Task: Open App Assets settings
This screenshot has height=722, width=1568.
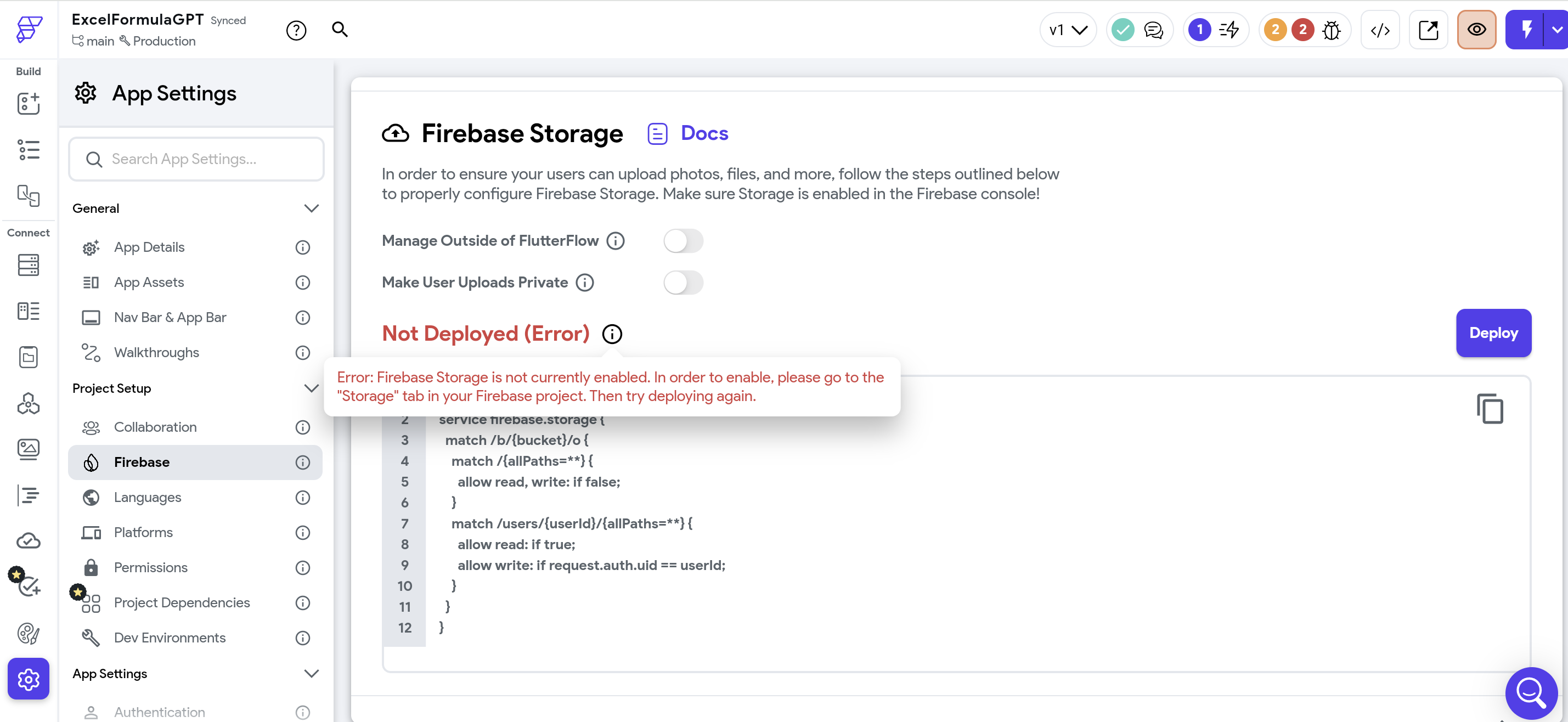Action: 195,283
